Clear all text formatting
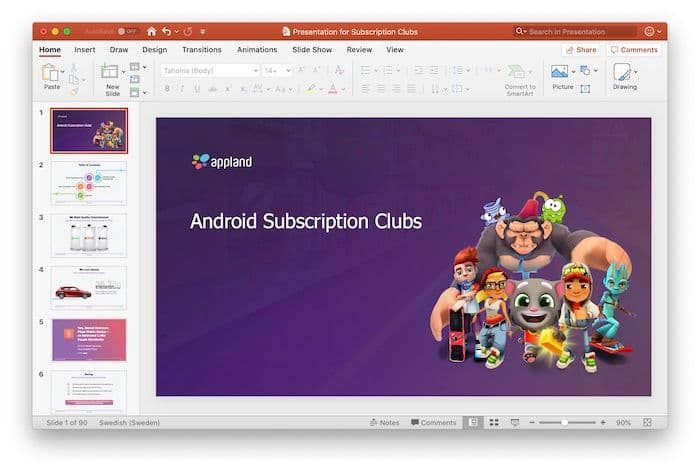 pos(339,70)
